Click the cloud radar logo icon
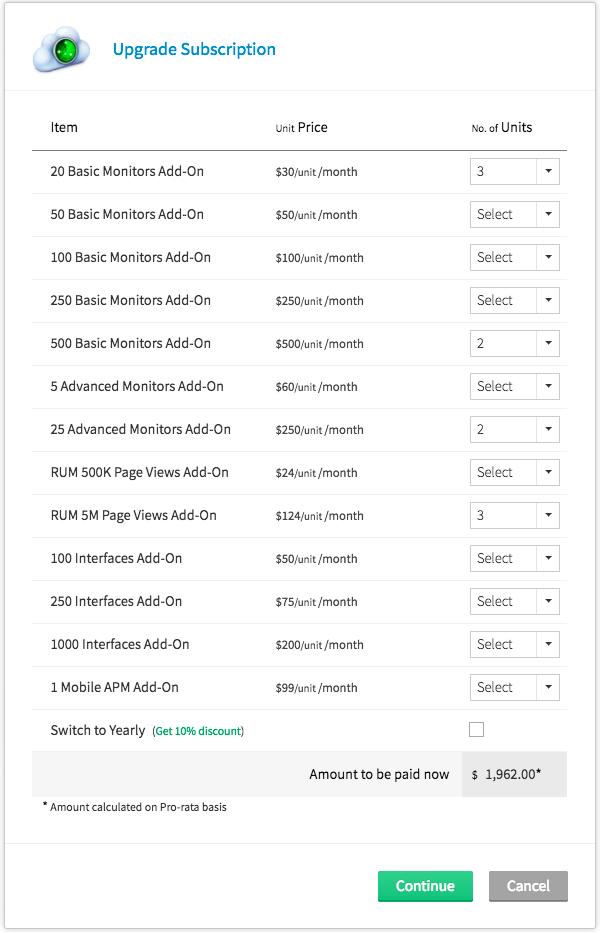600x933 pixels. coord(61,50)
